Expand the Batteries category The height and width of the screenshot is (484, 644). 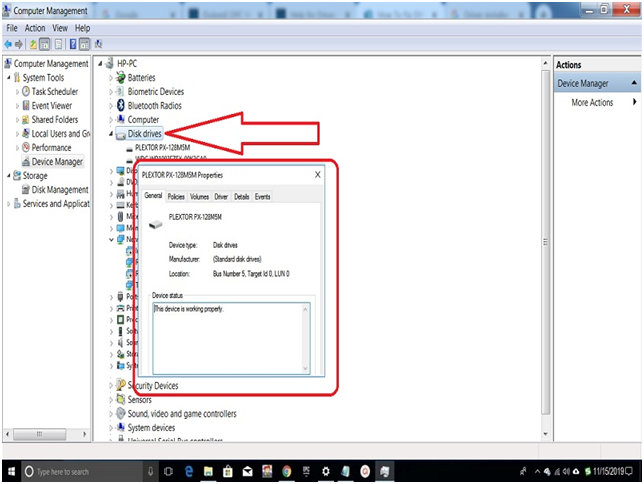pyautogui.click(x=110, y=78)
